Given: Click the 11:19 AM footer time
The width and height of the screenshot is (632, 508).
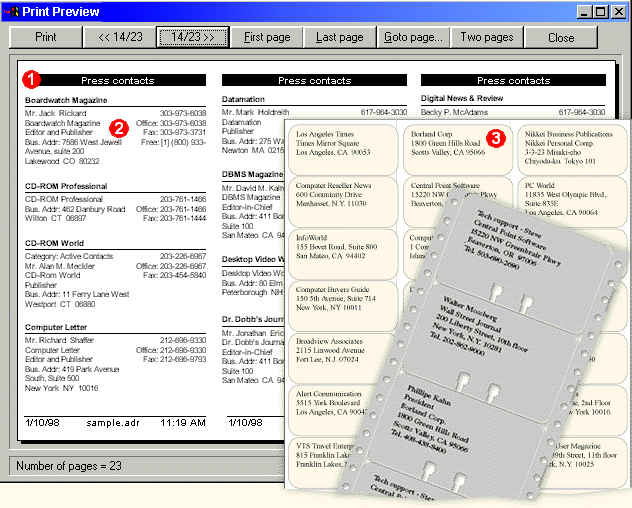Looking at the screenshot, I should [183, 423].
